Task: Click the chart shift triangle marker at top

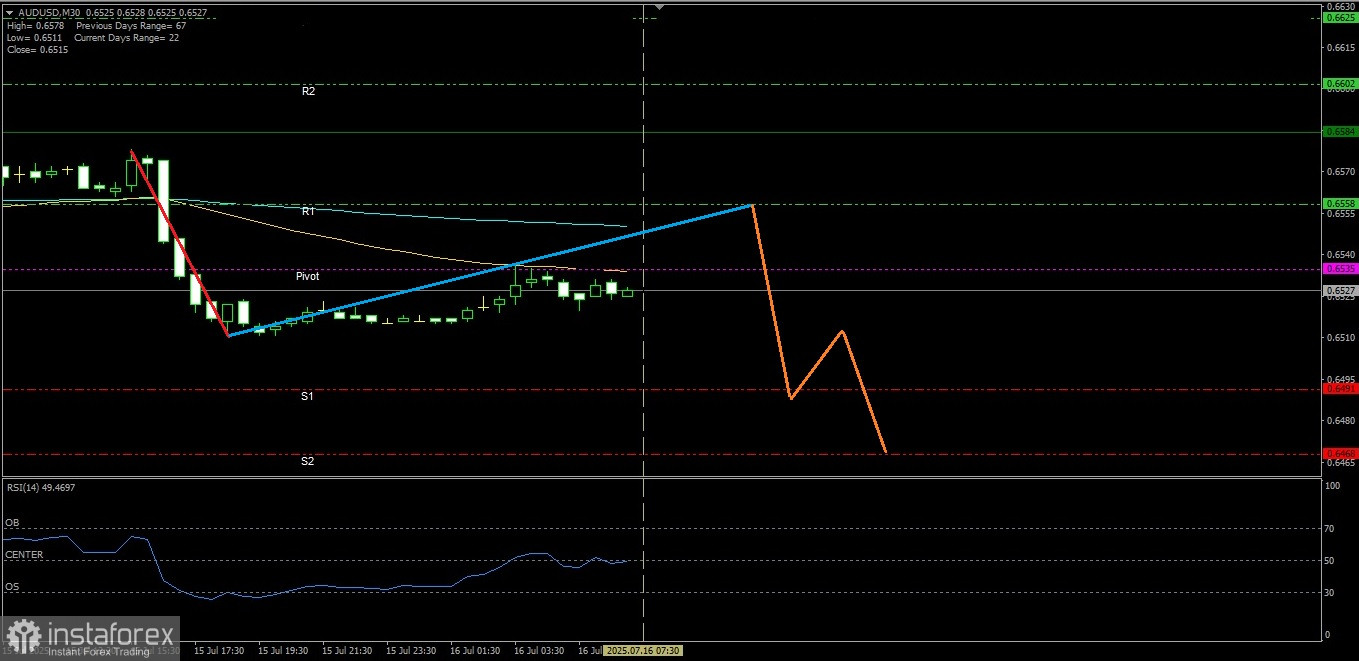Action: [658, 7]
